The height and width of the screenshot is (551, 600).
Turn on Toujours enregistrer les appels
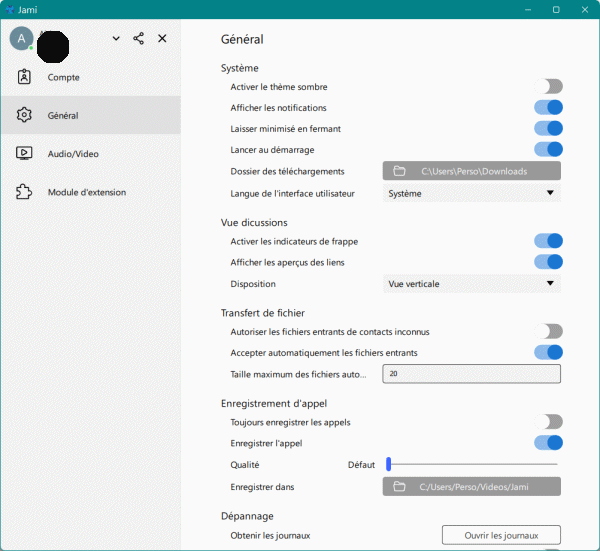pyautogui.click(x=548, y=422)
